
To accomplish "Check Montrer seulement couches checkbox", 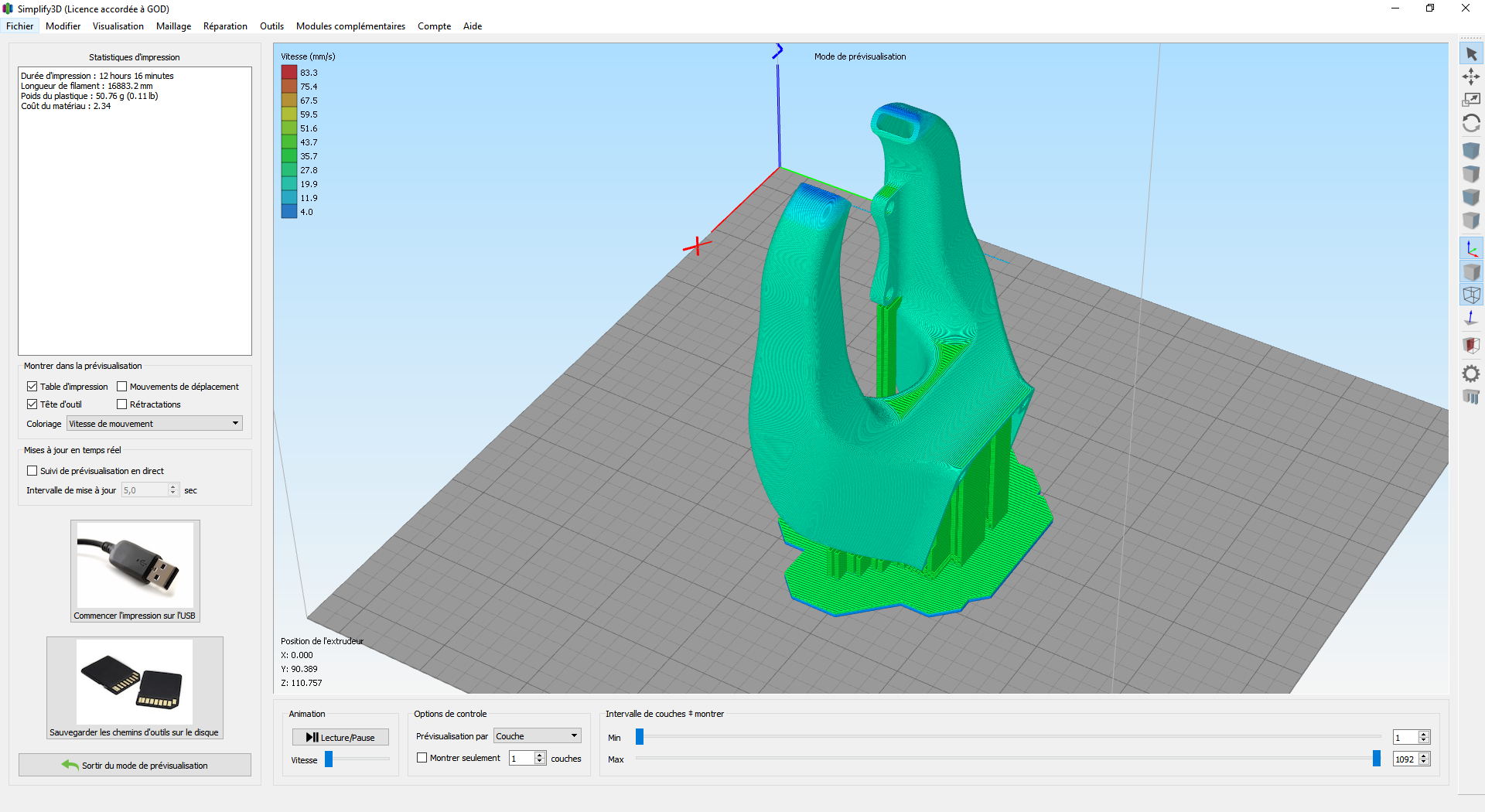I will click(x=422, y=758).
